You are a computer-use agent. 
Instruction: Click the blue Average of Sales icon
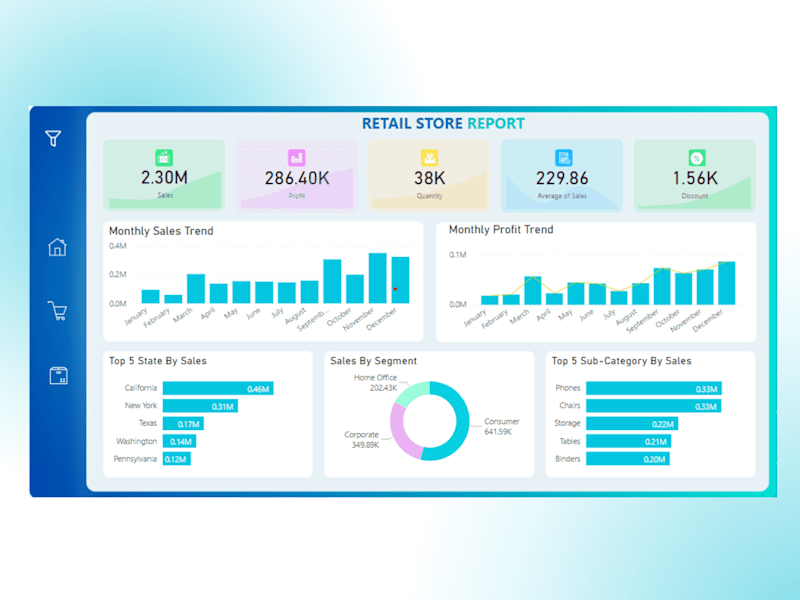(563, 158)
